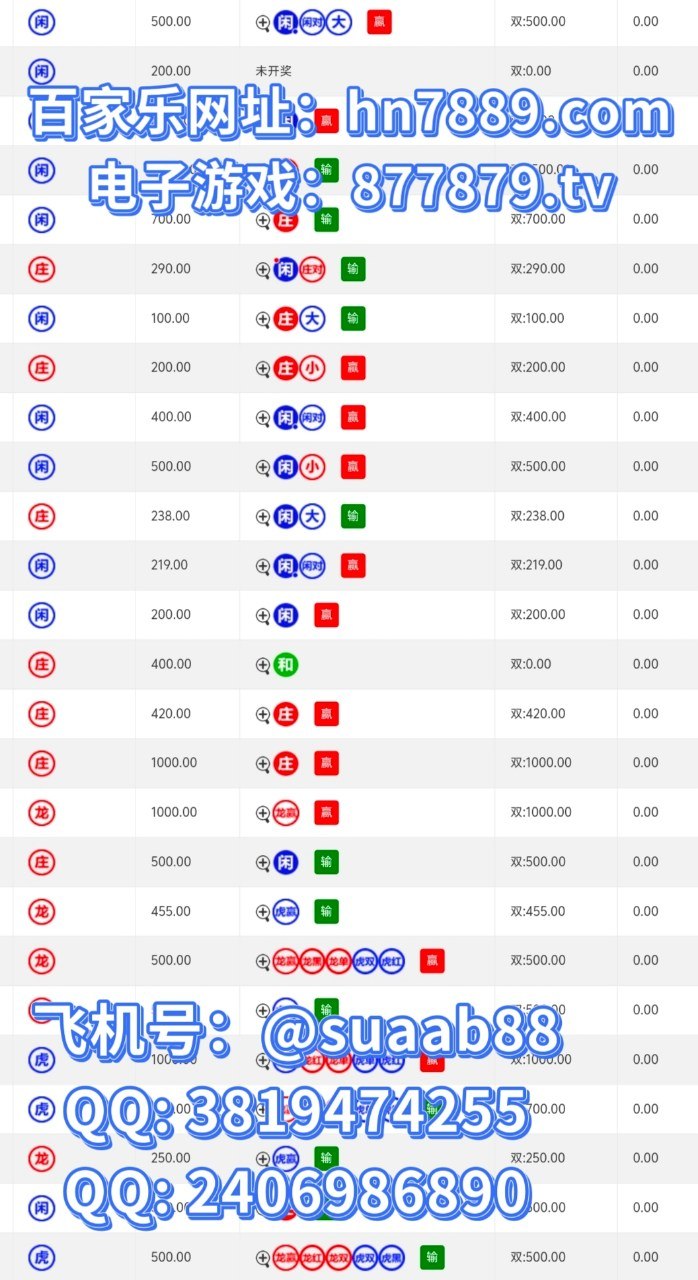
Task: Select the 虎赢 result icon in 250.00 row
Action: coord(286,1158)
